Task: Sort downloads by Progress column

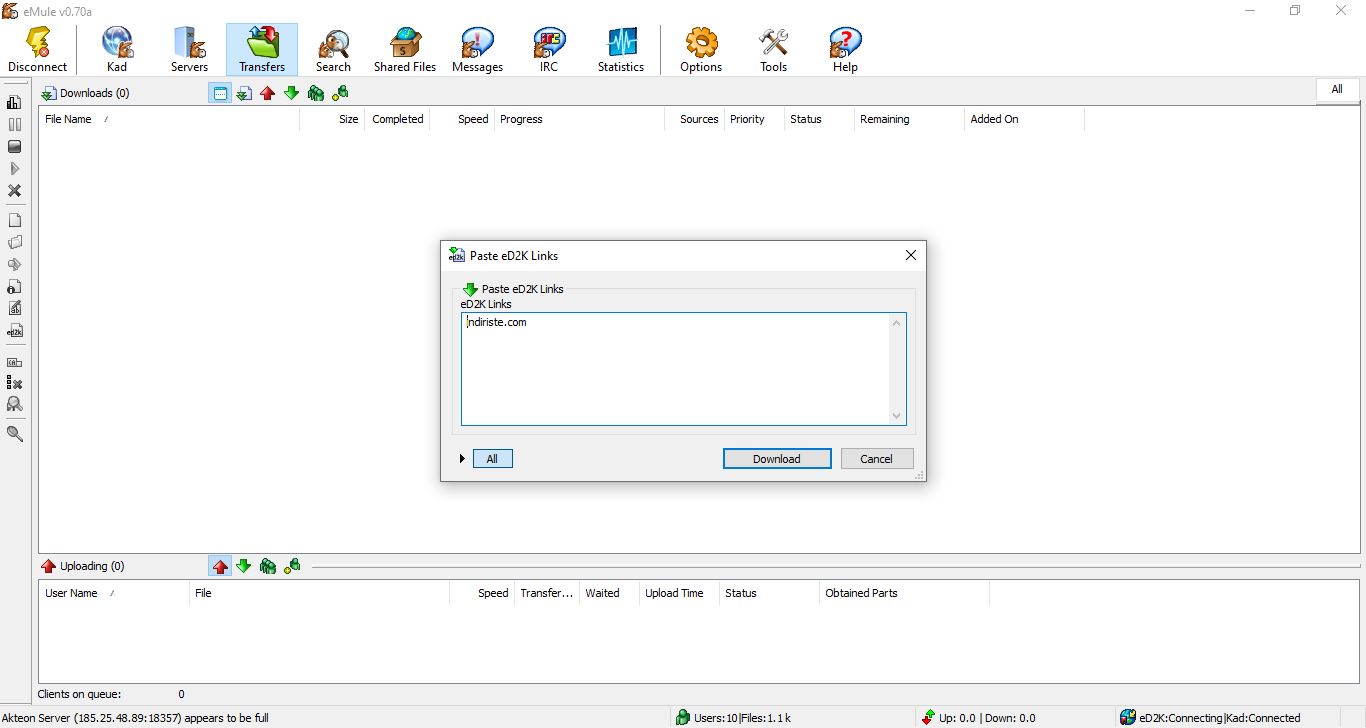Action: click(579, 119)
